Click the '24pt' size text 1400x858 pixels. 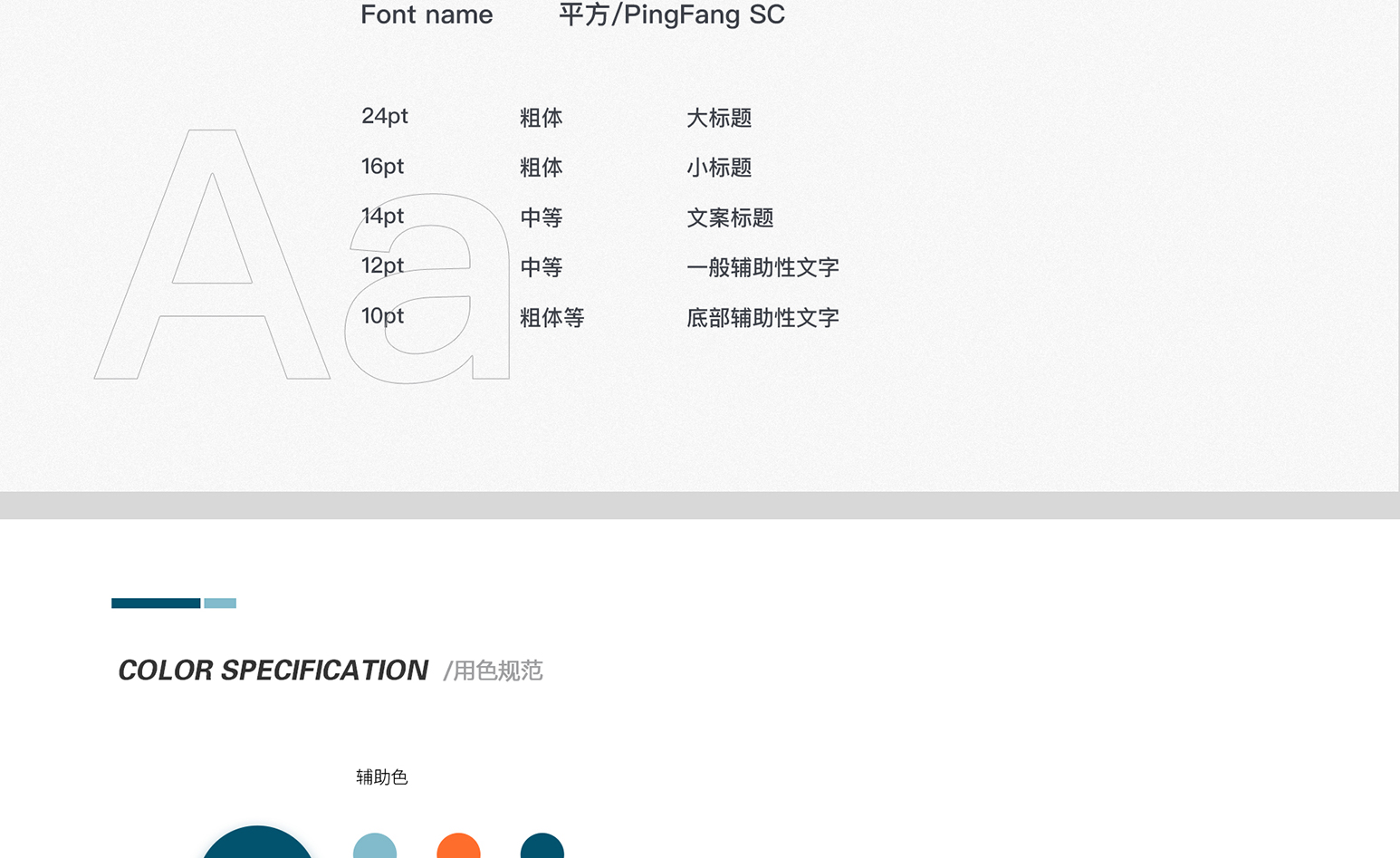click(385, 116)
